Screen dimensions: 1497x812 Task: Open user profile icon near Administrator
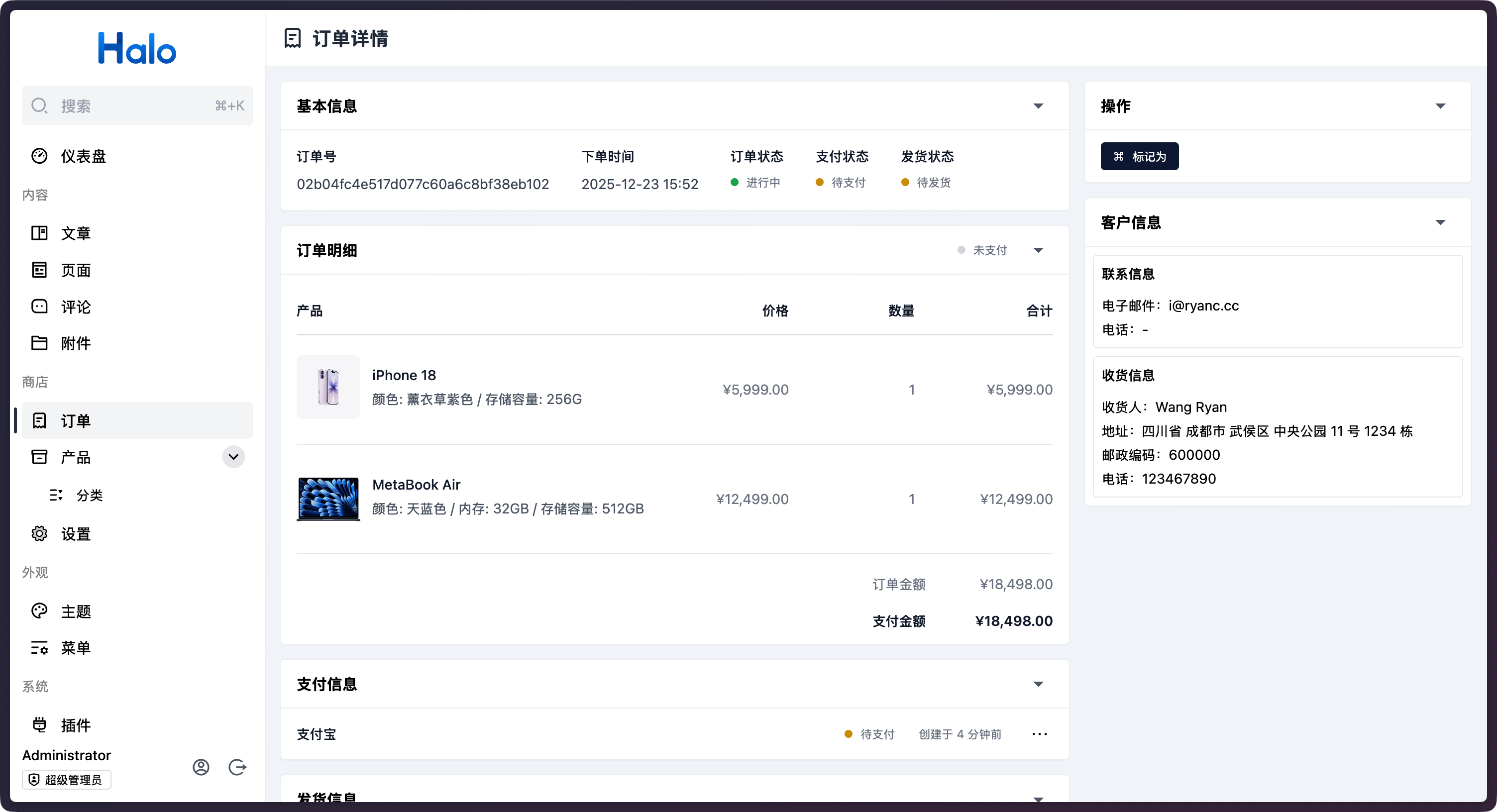point(201,767)
